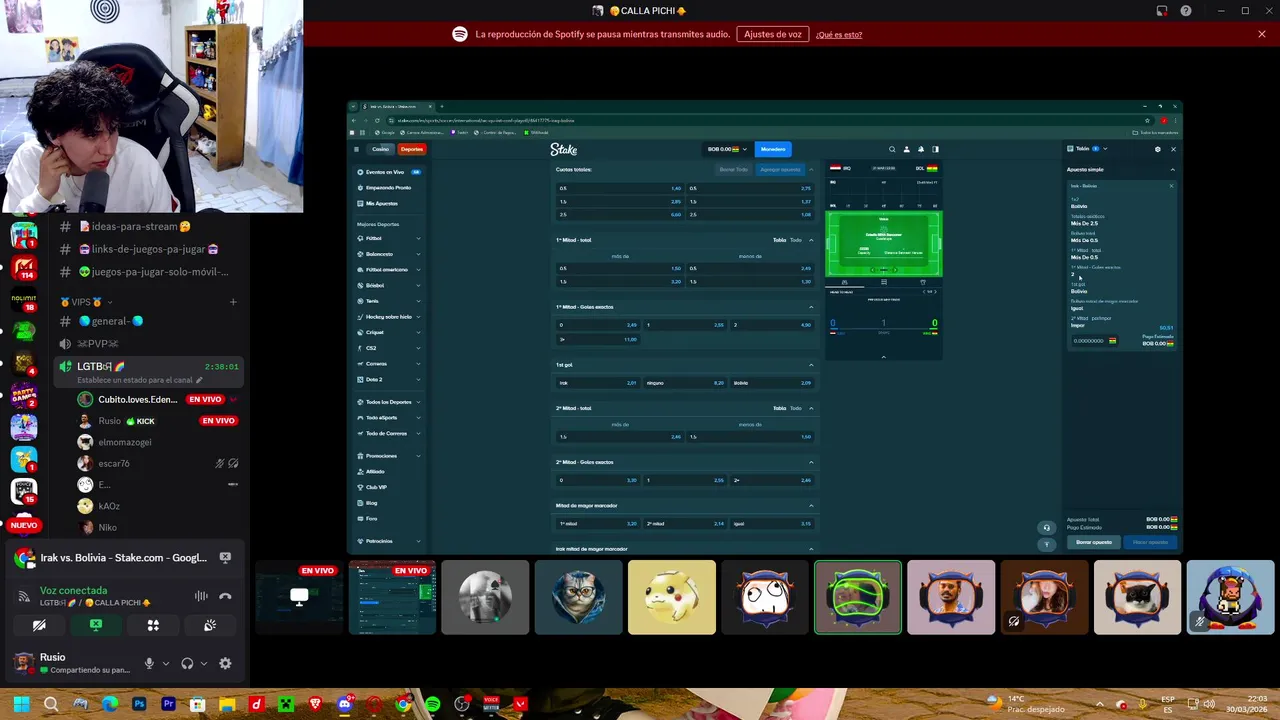Click the bet amount input field

[1094, 341]
